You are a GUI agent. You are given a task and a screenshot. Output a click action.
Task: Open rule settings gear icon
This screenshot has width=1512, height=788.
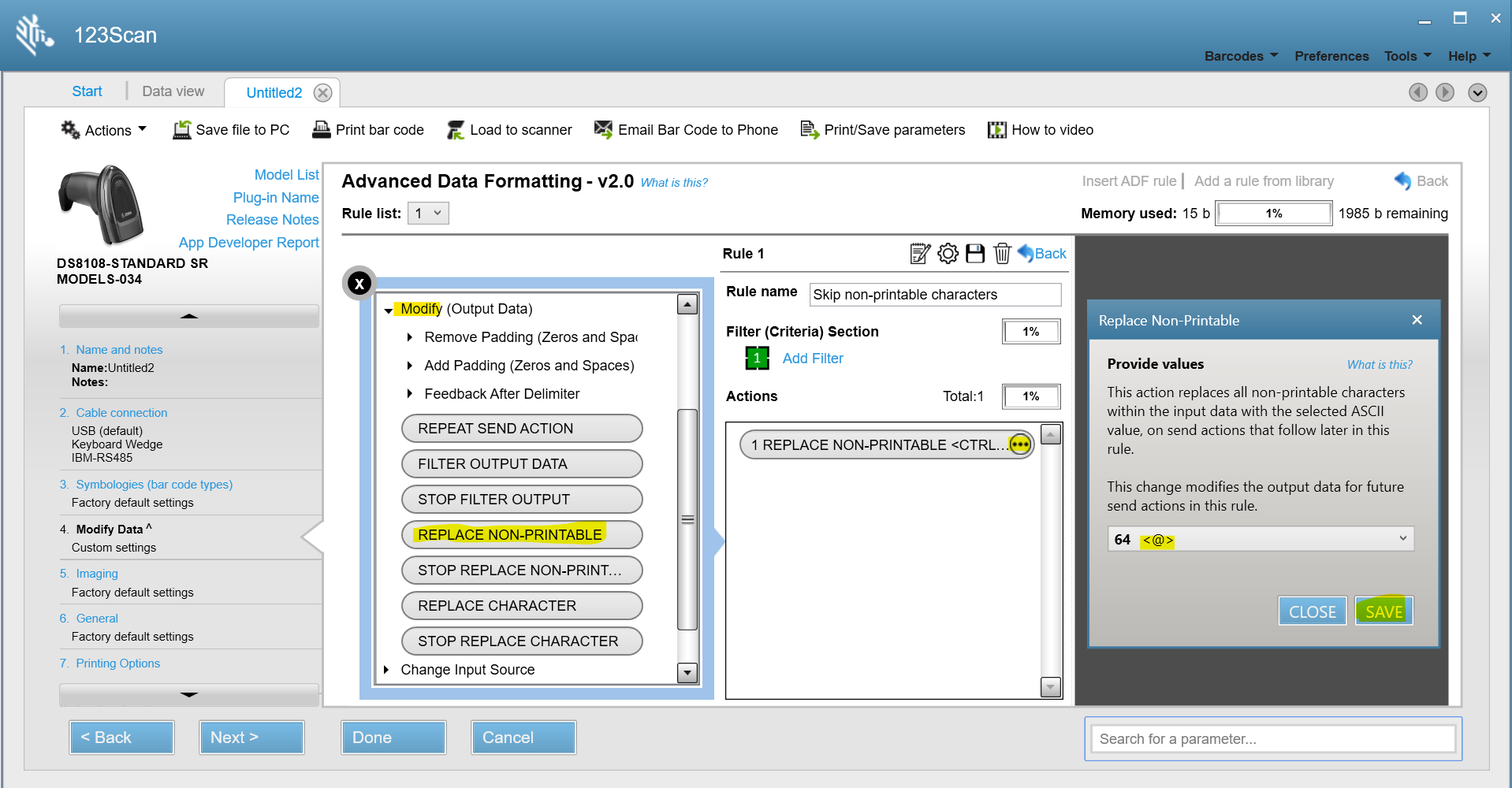tap(948, 254)
